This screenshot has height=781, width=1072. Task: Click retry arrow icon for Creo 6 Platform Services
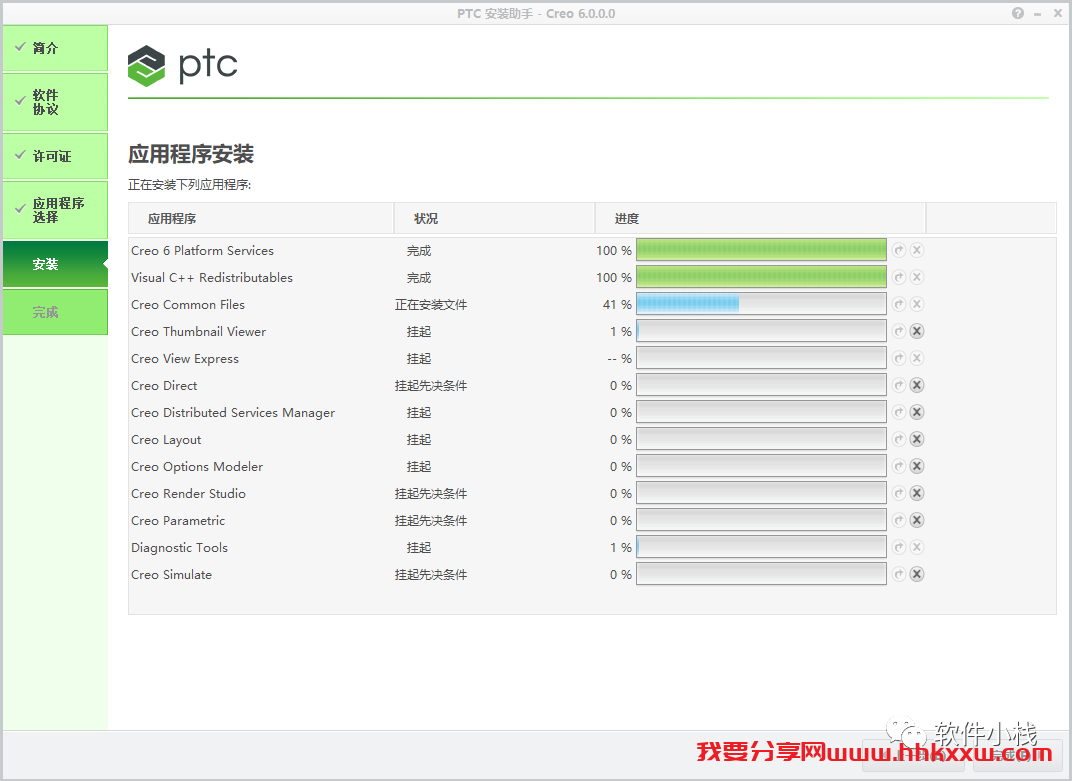899,250
